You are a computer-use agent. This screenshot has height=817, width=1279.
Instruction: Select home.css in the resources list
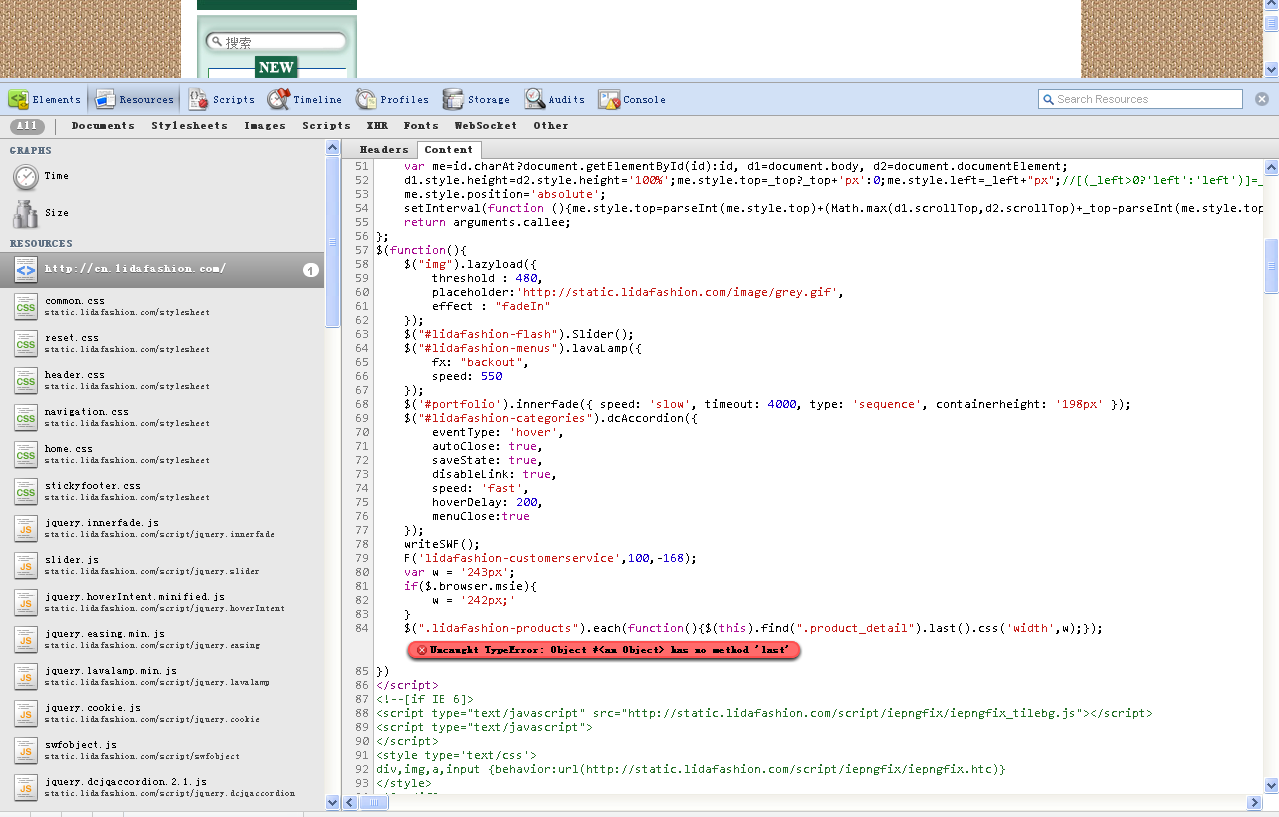162,454
